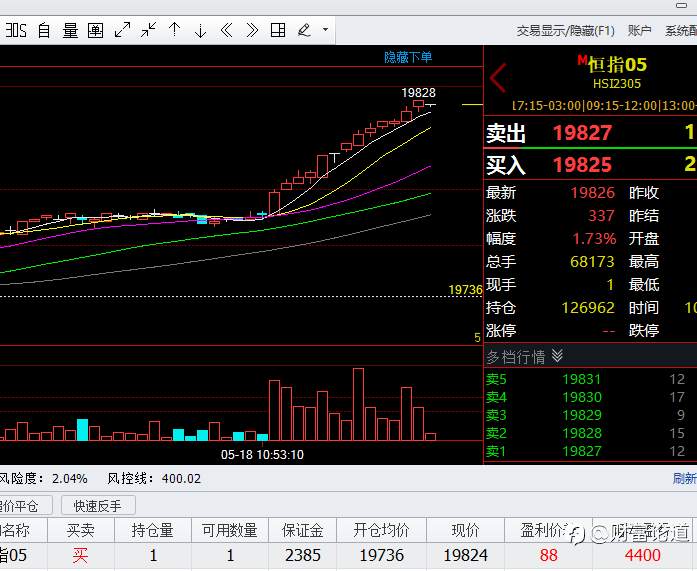Click the trading session times 09:15-12:00
This screenshot has width=697, height=571.
(621, 106)
